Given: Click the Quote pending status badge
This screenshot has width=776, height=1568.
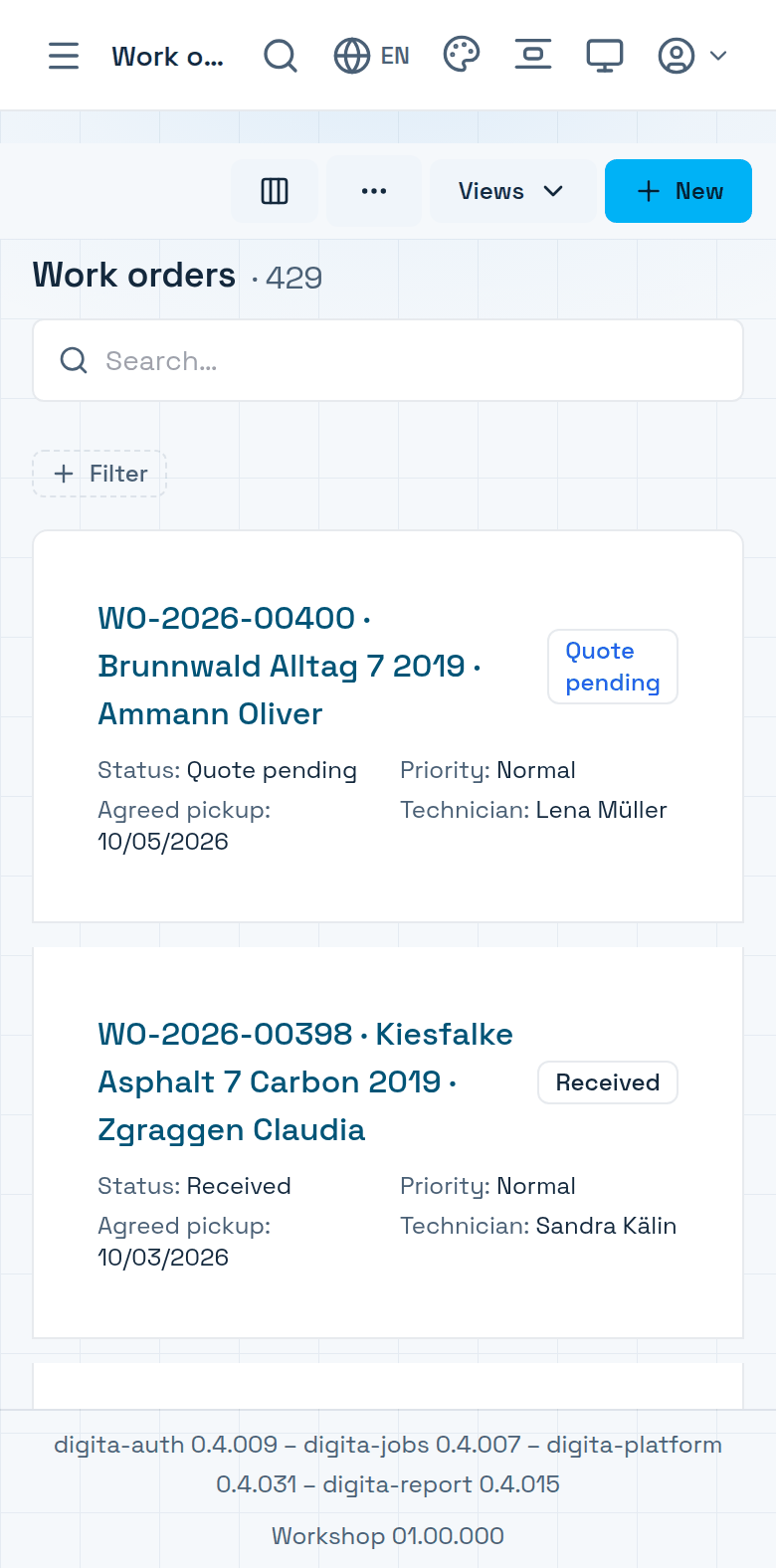Looking at the screenshot, I should (613, 667).
